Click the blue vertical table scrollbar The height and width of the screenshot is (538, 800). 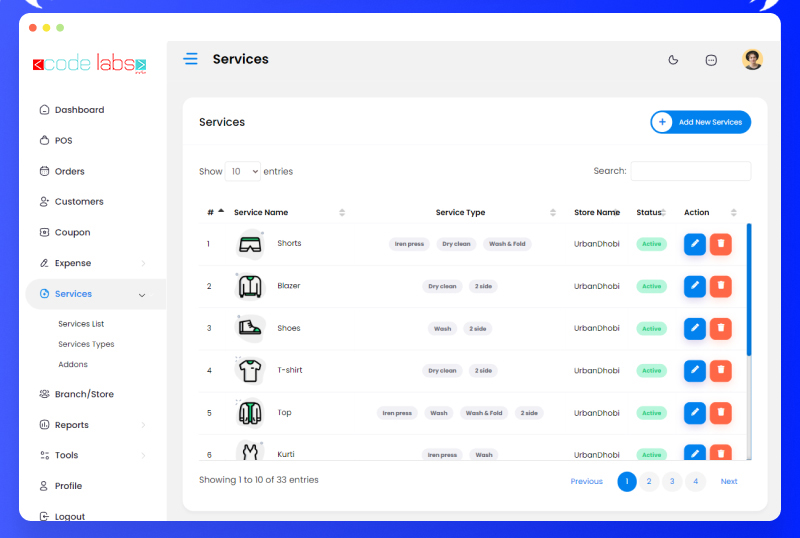(x=749, y=290)
